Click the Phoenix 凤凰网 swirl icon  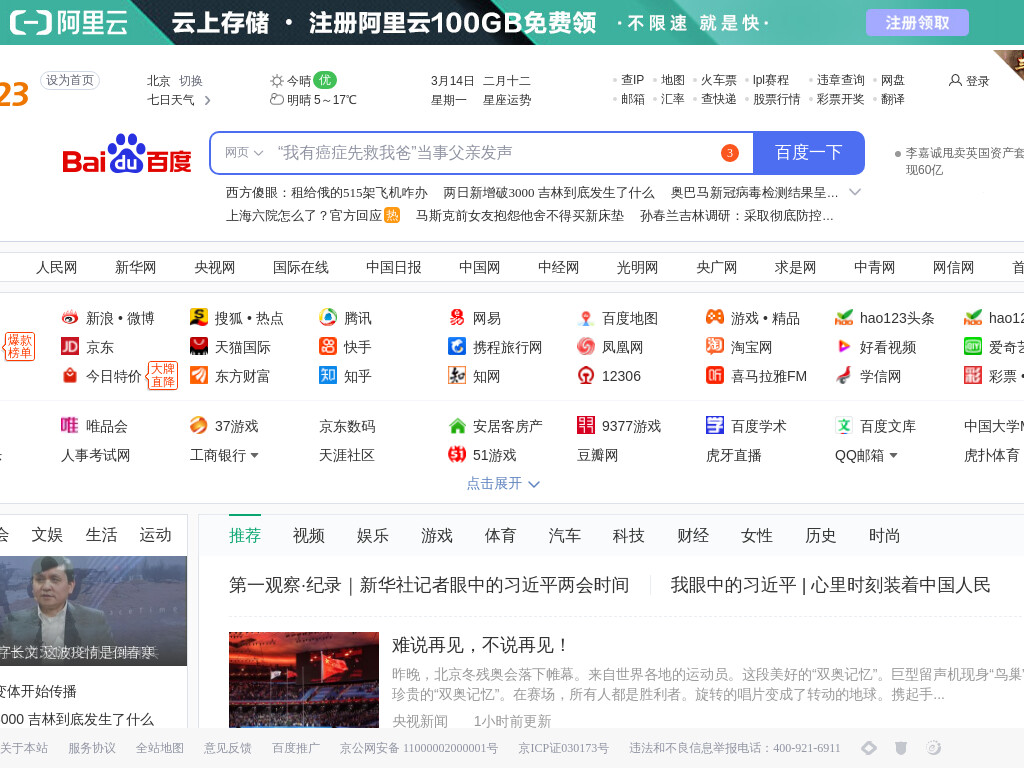(586, 346)
